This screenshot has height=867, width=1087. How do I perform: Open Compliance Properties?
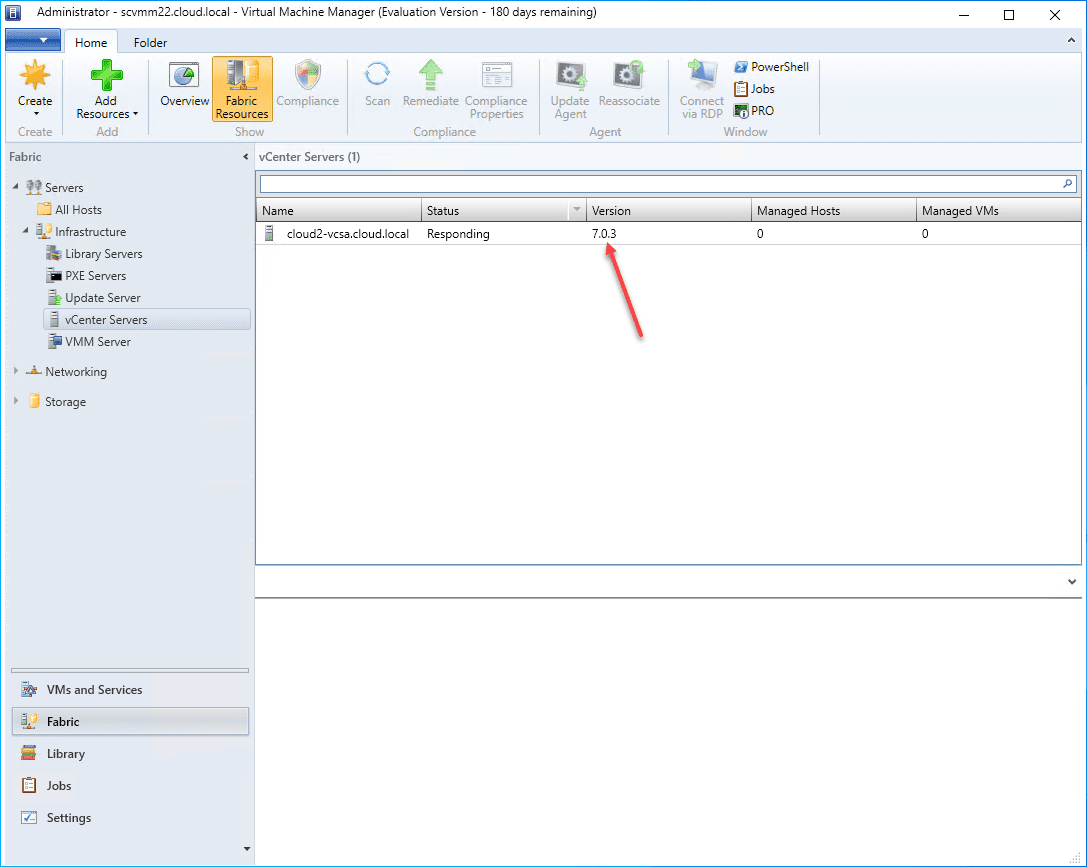click(x=496, y=89)
